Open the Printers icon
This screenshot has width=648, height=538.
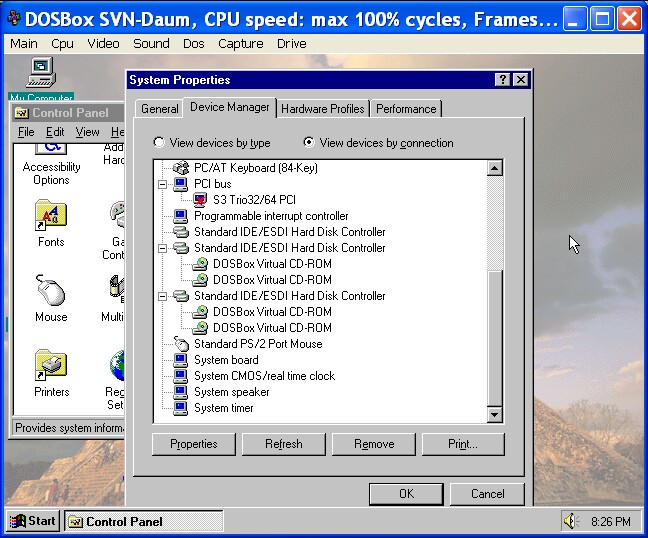(50, 366)
